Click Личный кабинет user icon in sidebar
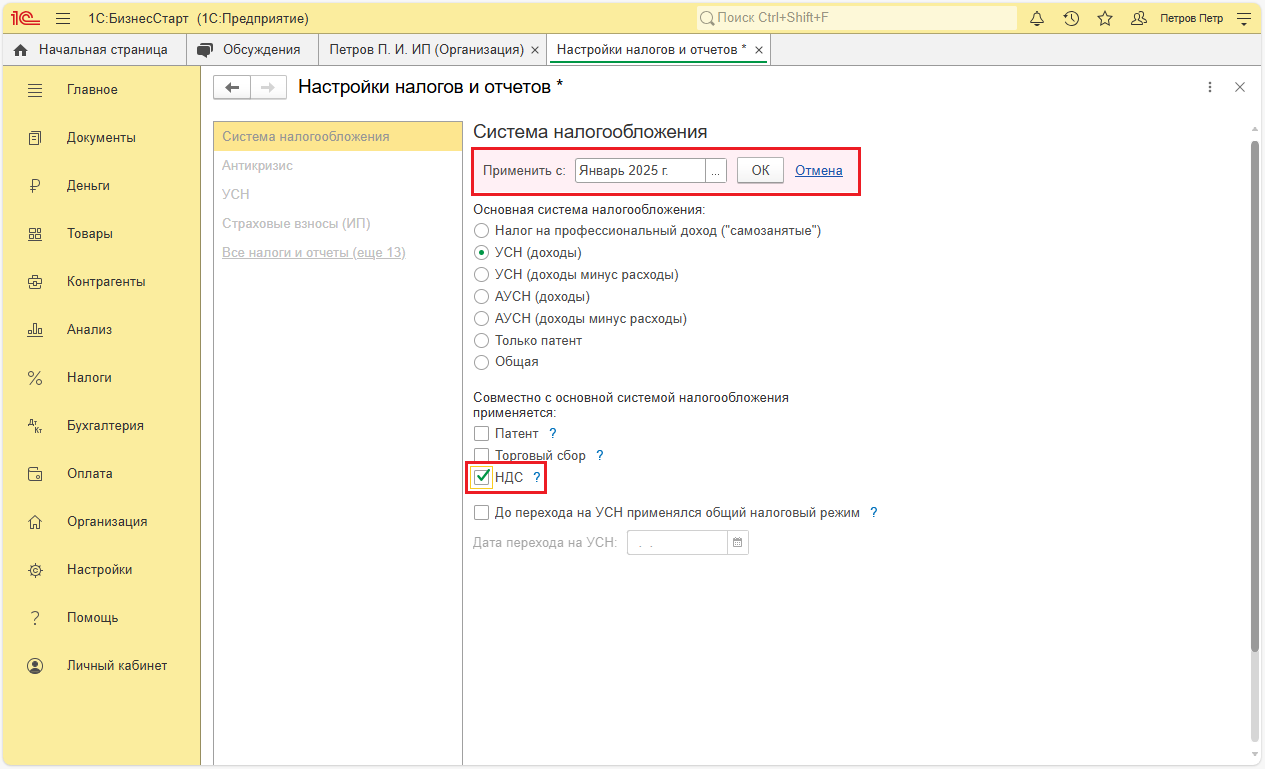Screen dimensions: 1265x769 pos(35,666)
